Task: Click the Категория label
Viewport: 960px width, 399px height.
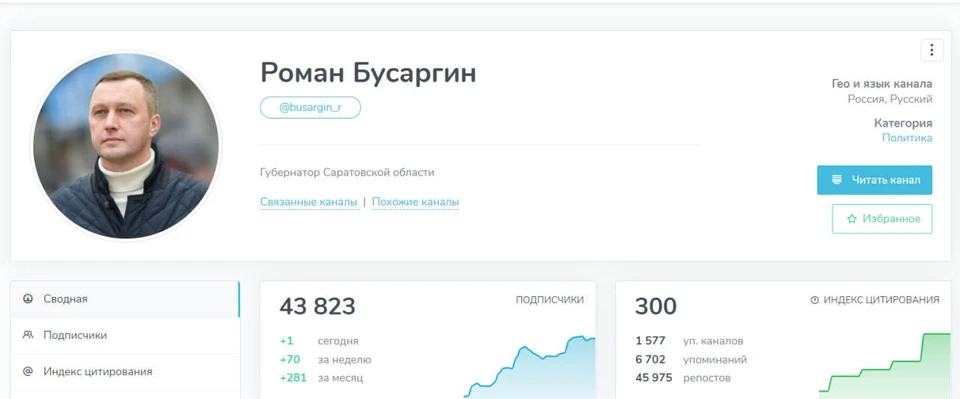Action: tap(903, 123)
